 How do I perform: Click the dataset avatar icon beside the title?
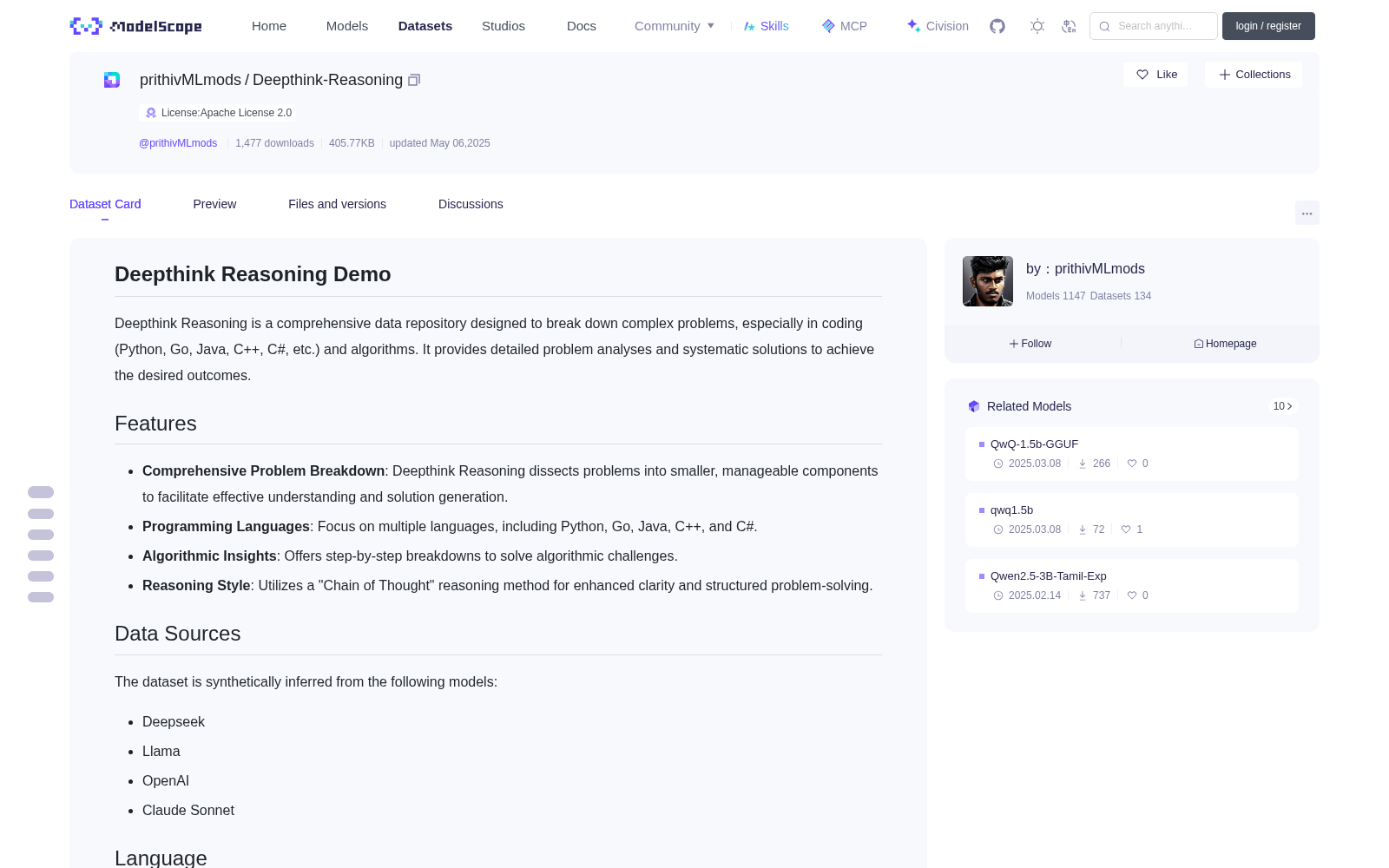(112, 80)
